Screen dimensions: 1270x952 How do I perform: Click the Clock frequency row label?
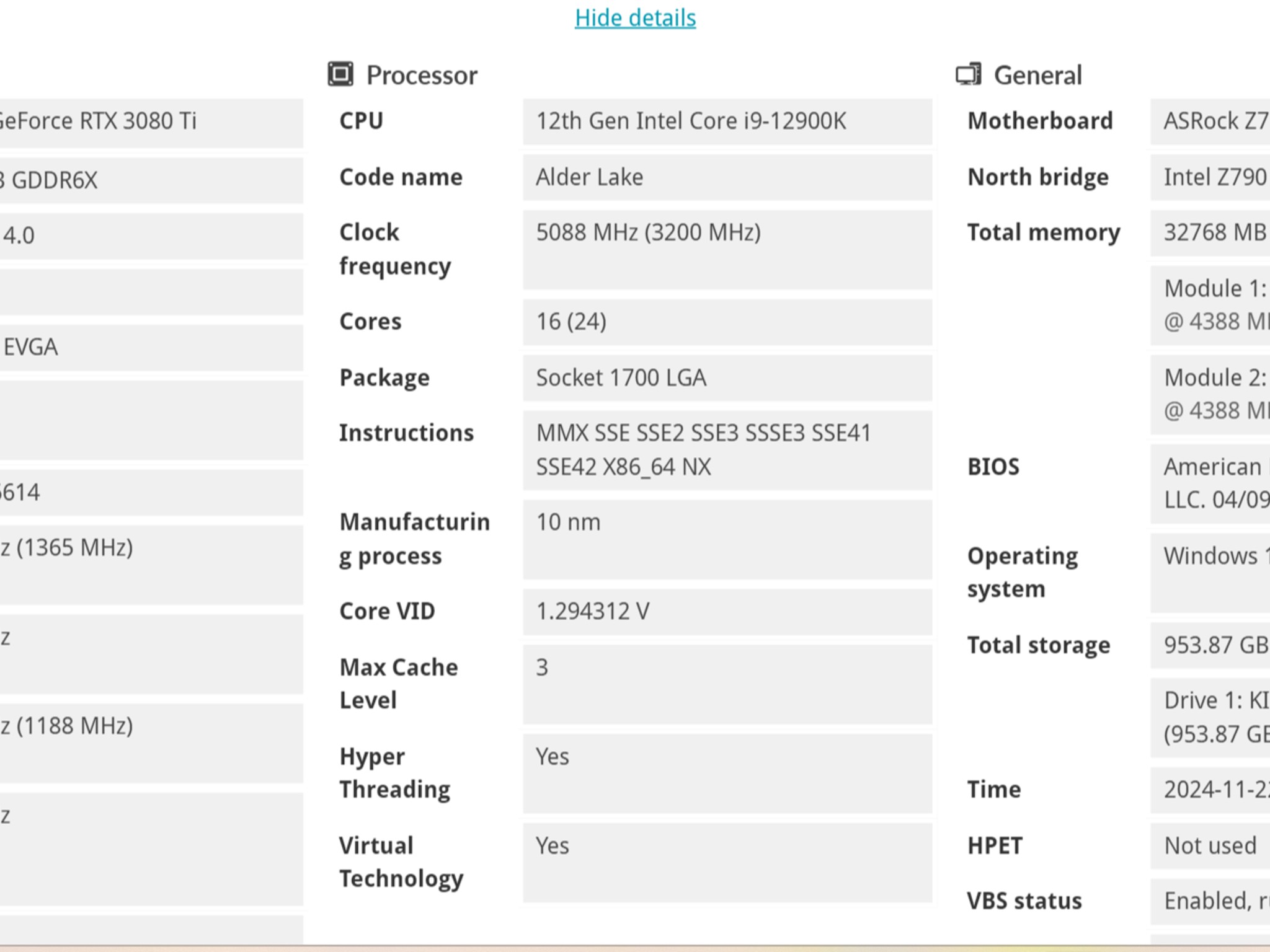click(396, 249)
